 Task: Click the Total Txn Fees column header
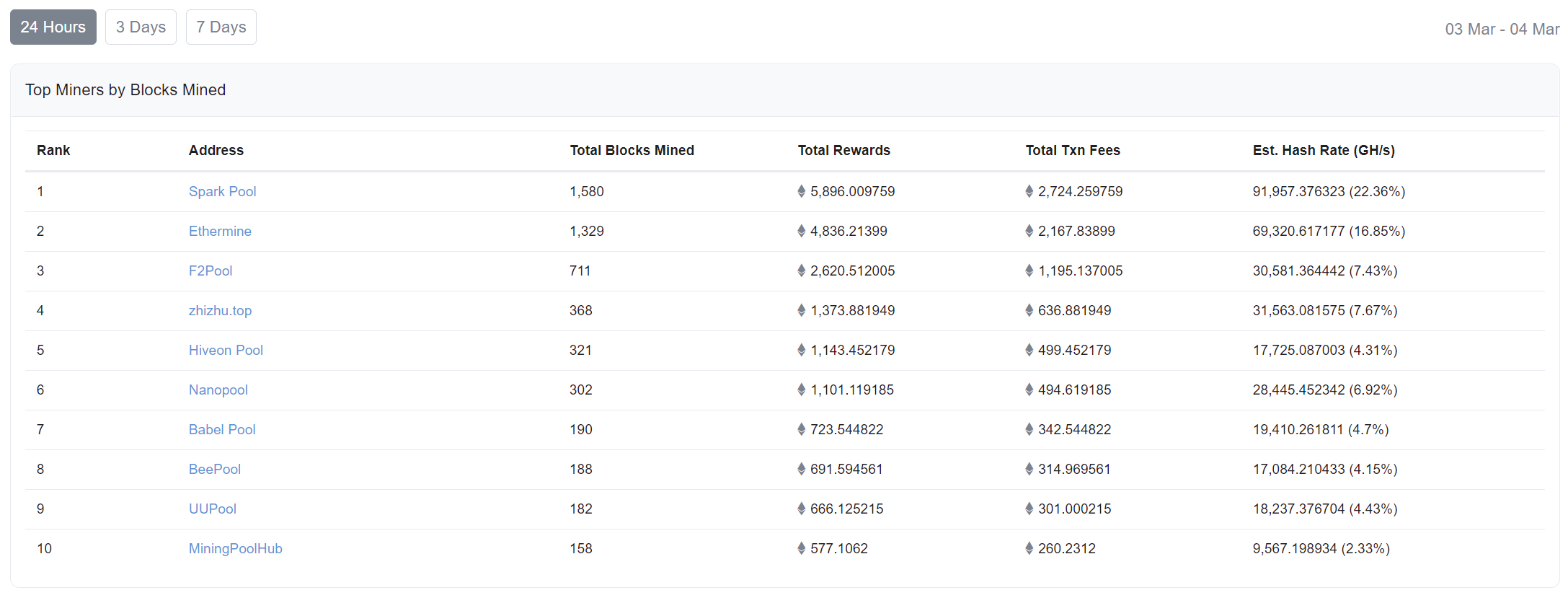pos(1073,151)
